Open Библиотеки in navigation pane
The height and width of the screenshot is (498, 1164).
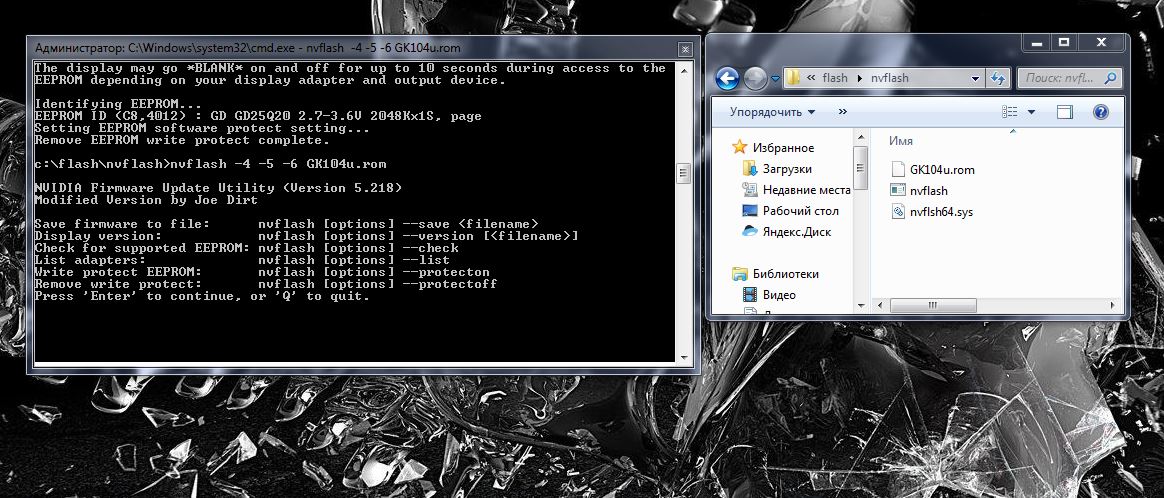[x=785, y=274]
